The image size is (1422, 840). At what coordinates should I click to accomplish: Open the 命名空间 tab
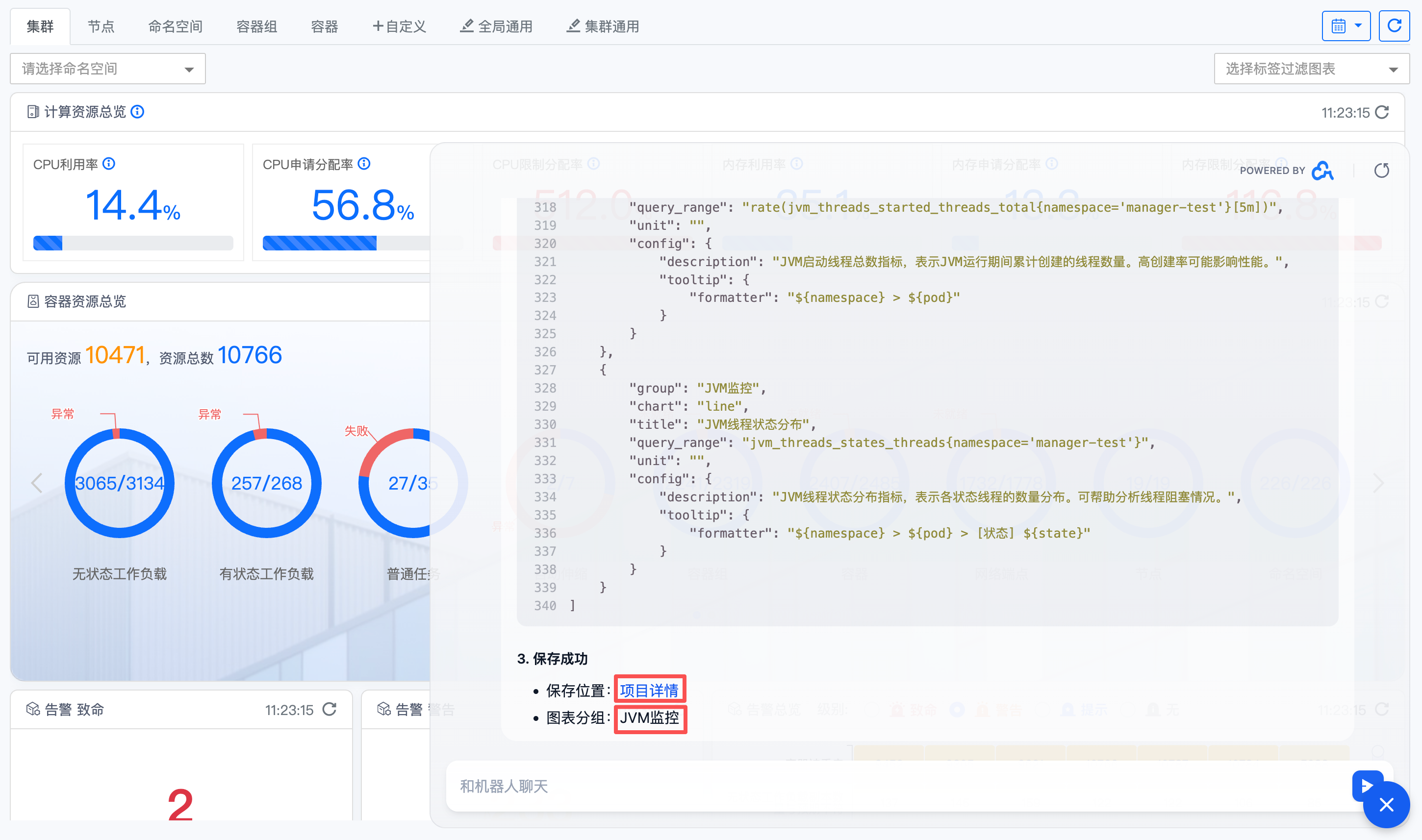tap(175, 26)
